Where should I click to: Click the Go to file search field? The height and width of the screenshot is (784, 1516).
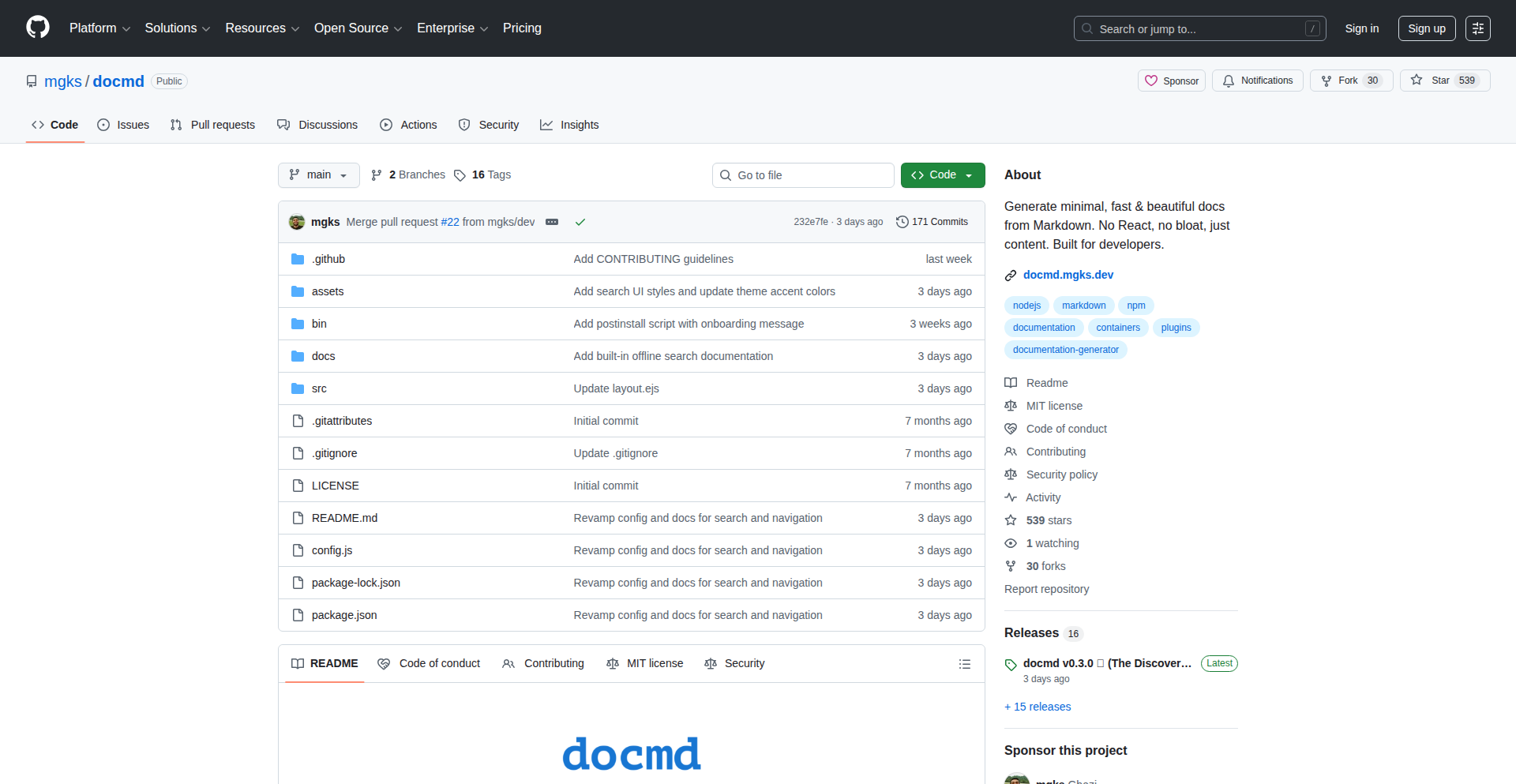(x=803, y=175)
